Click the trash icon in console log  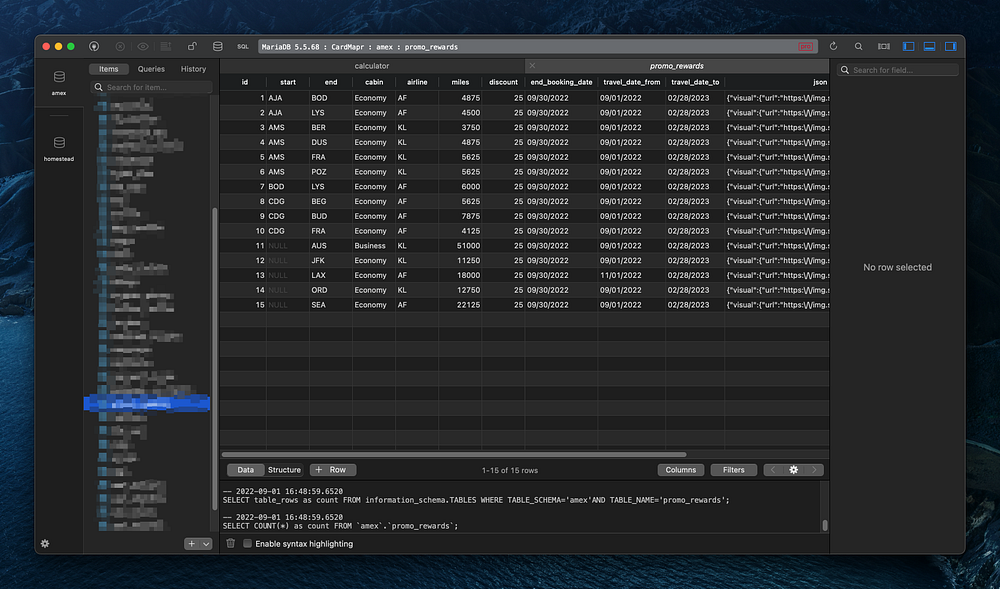[x=231, y=544]
